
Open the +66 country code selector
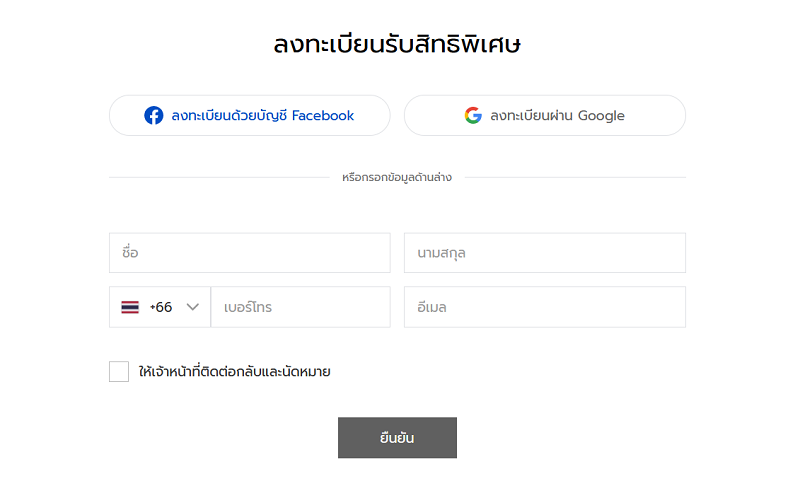(160, 307)
